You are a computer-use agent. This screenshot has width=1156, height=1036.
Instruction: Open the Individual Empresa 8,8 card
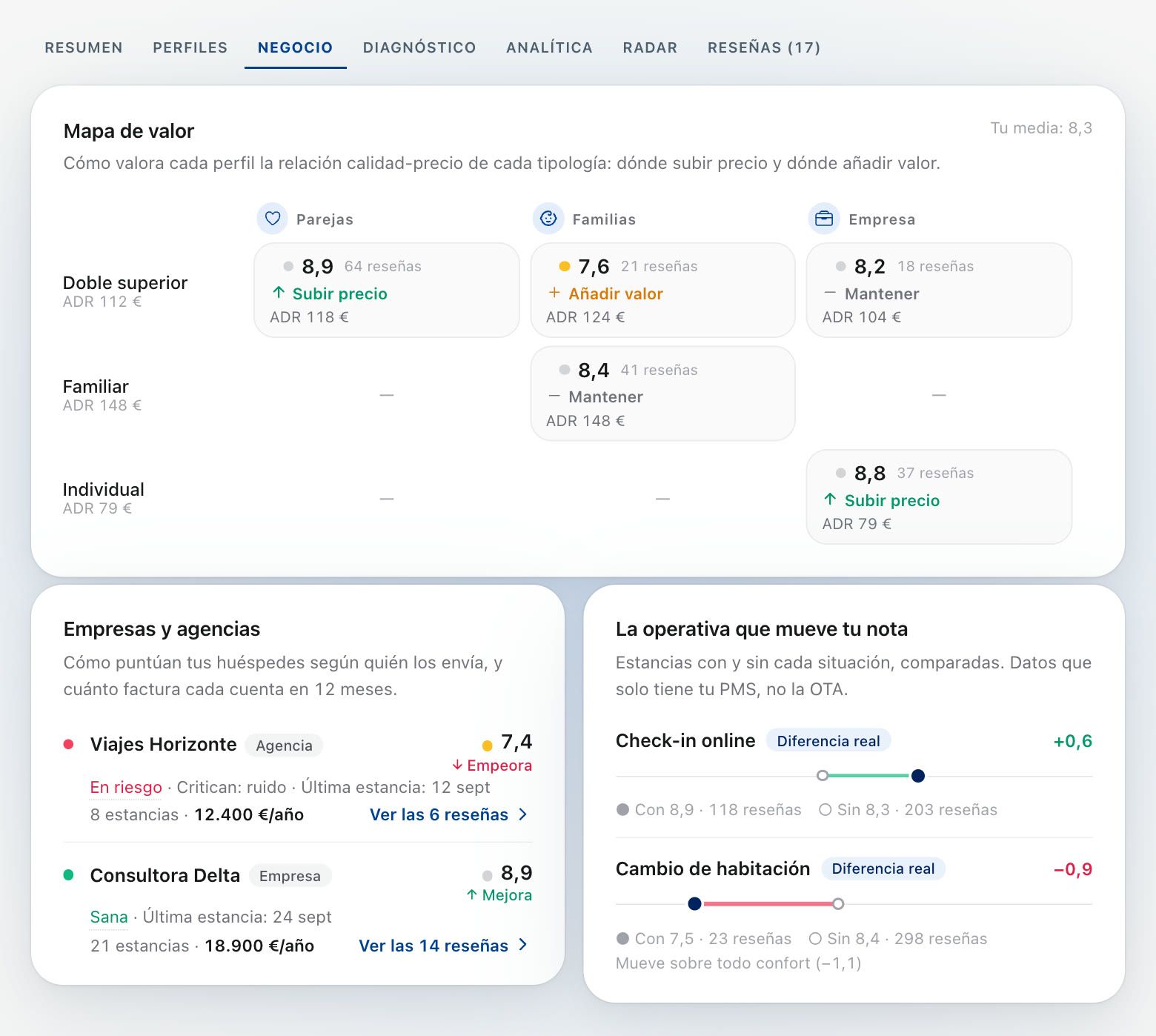(939, 497)
